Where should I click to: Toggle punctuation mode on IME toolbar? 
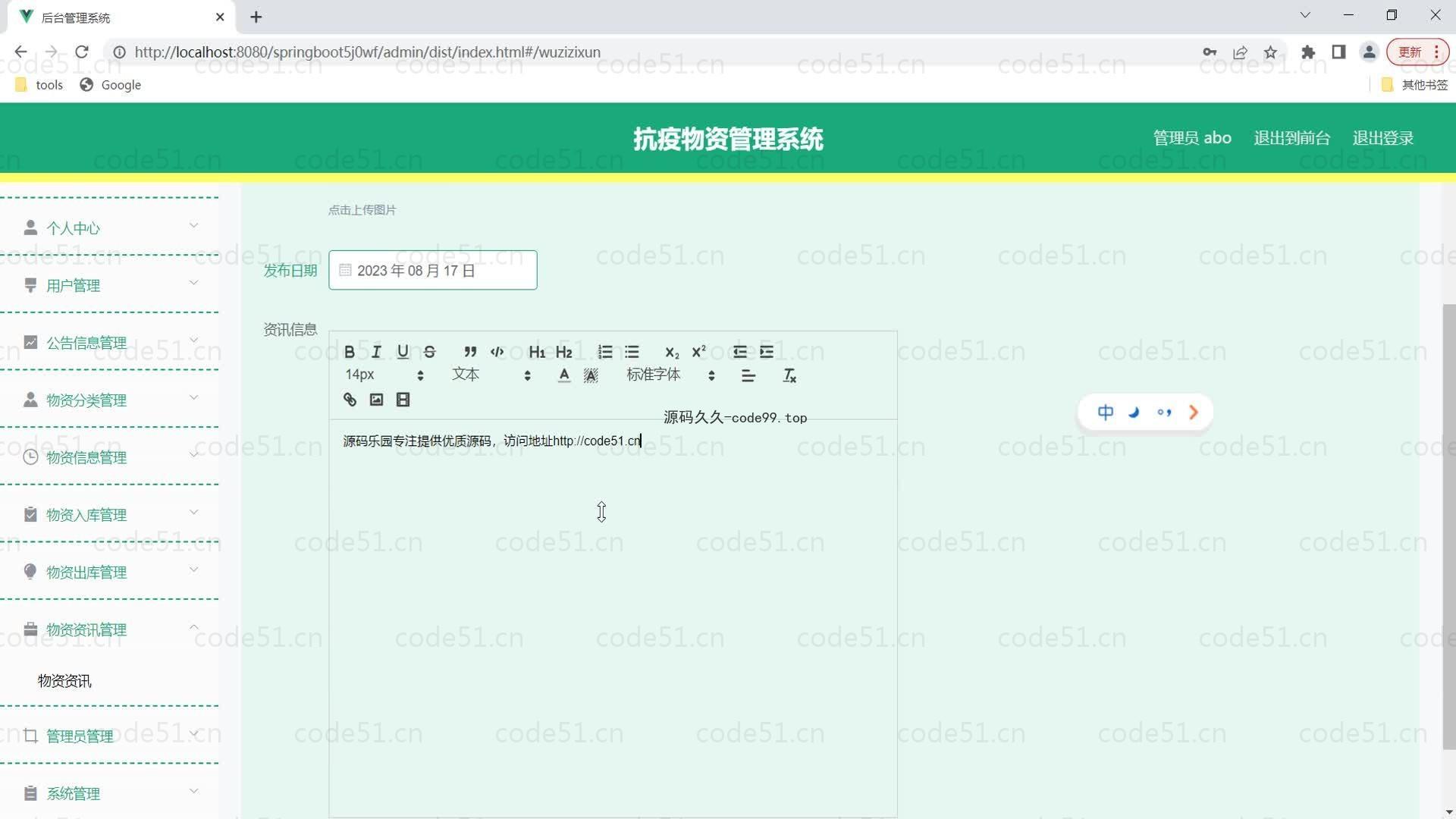1164,413
